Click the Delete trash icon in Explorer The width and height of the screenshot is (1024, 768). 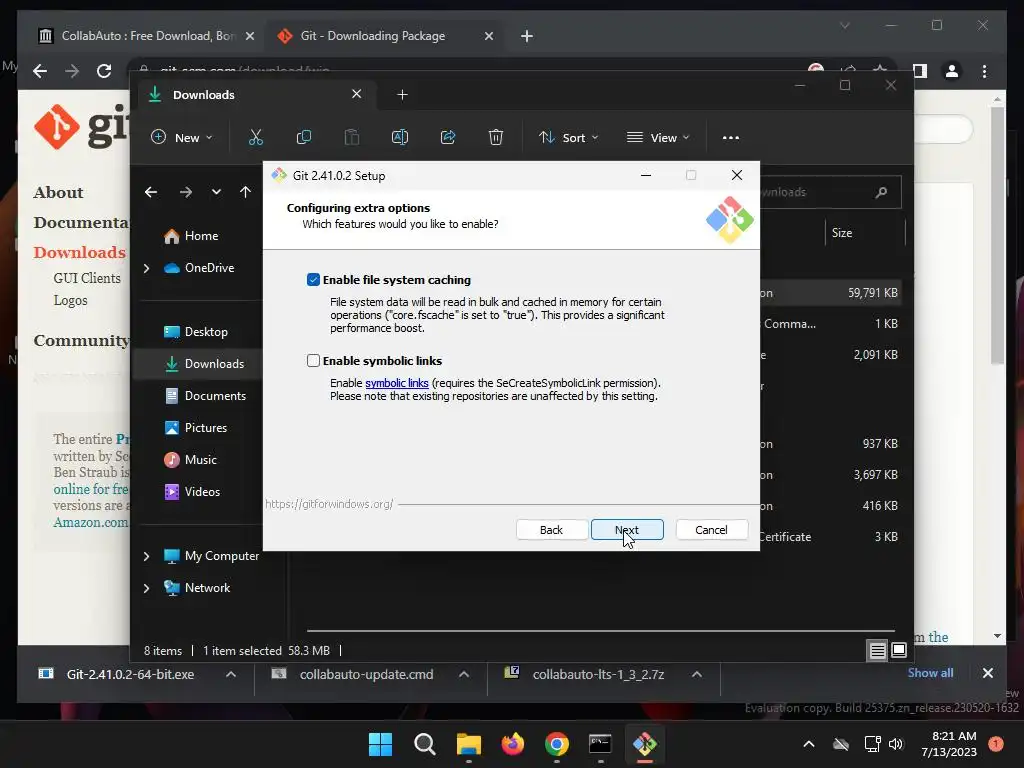[x=496, y=137]
